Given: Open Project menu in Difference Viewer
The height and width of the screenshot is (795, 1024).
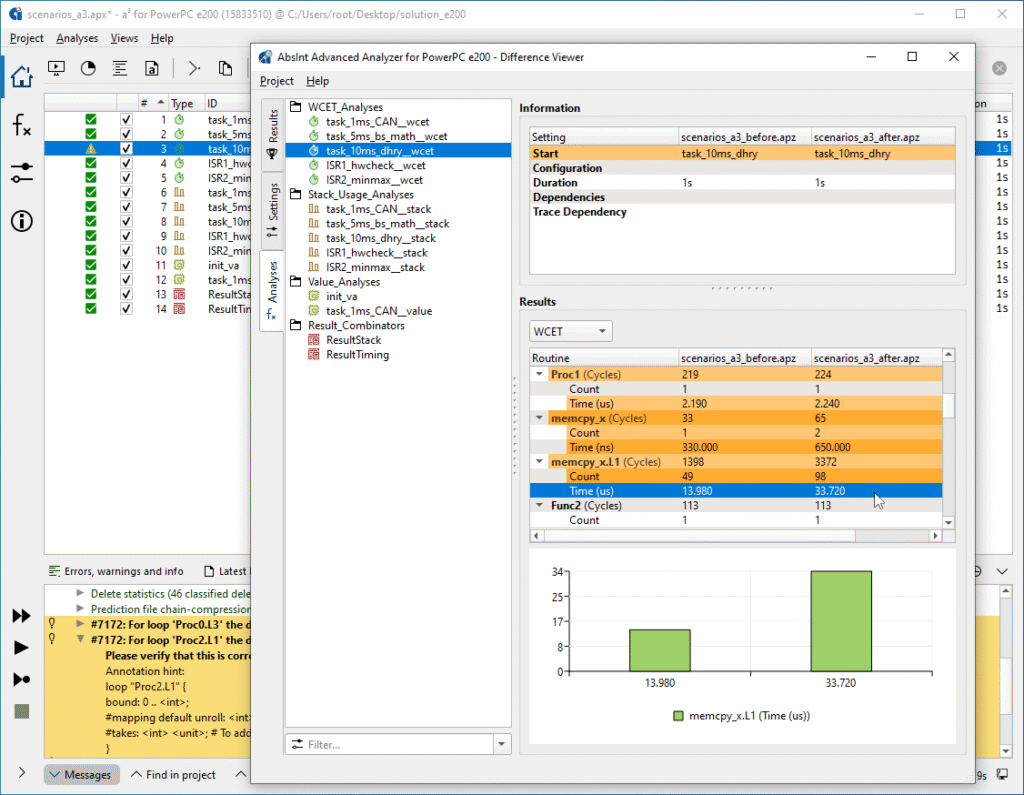Looking at the screenshot, I should (x=276, y=81).
